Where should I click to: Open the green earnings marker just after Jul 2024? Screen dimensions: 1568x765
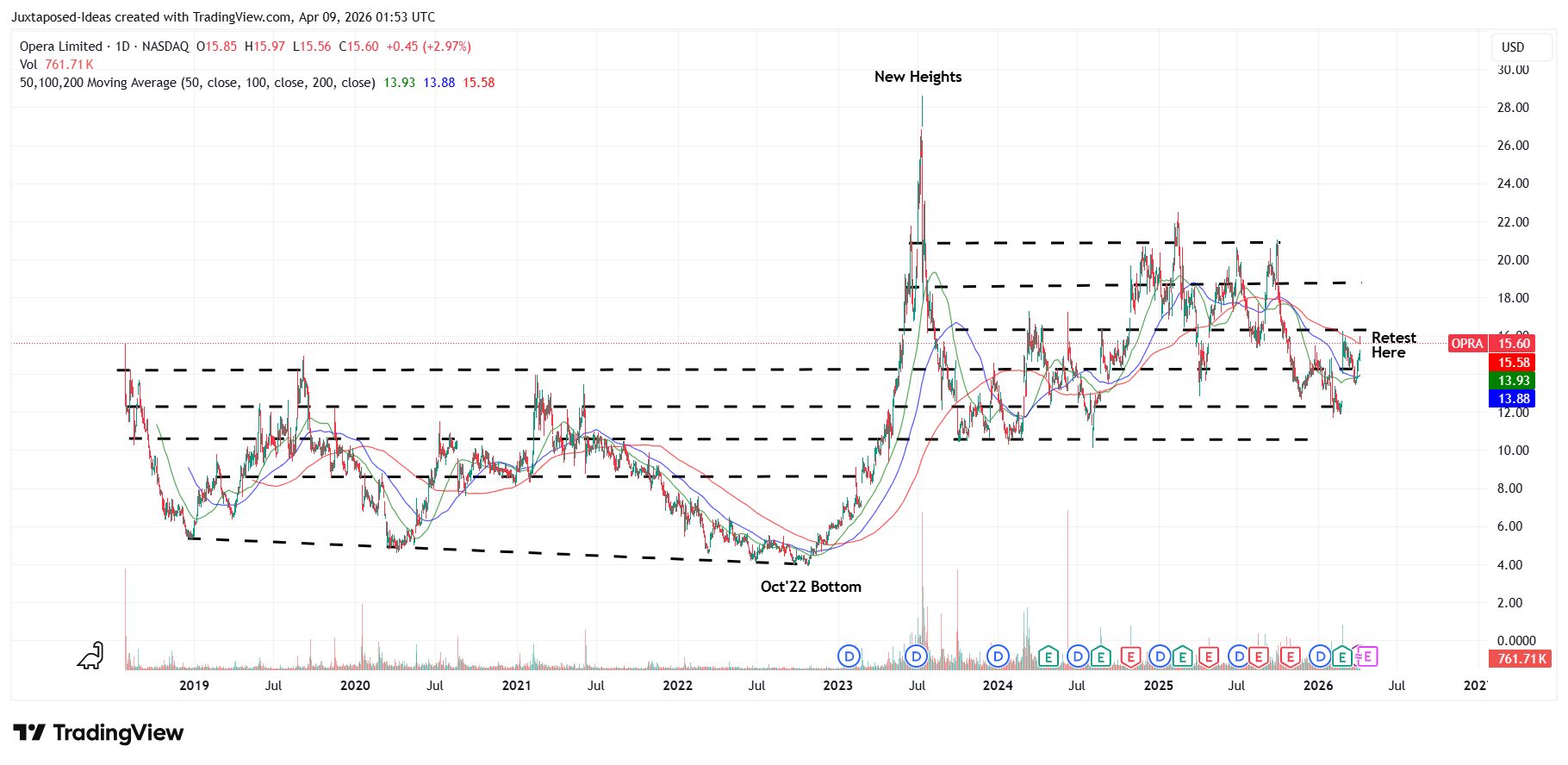1100,657
